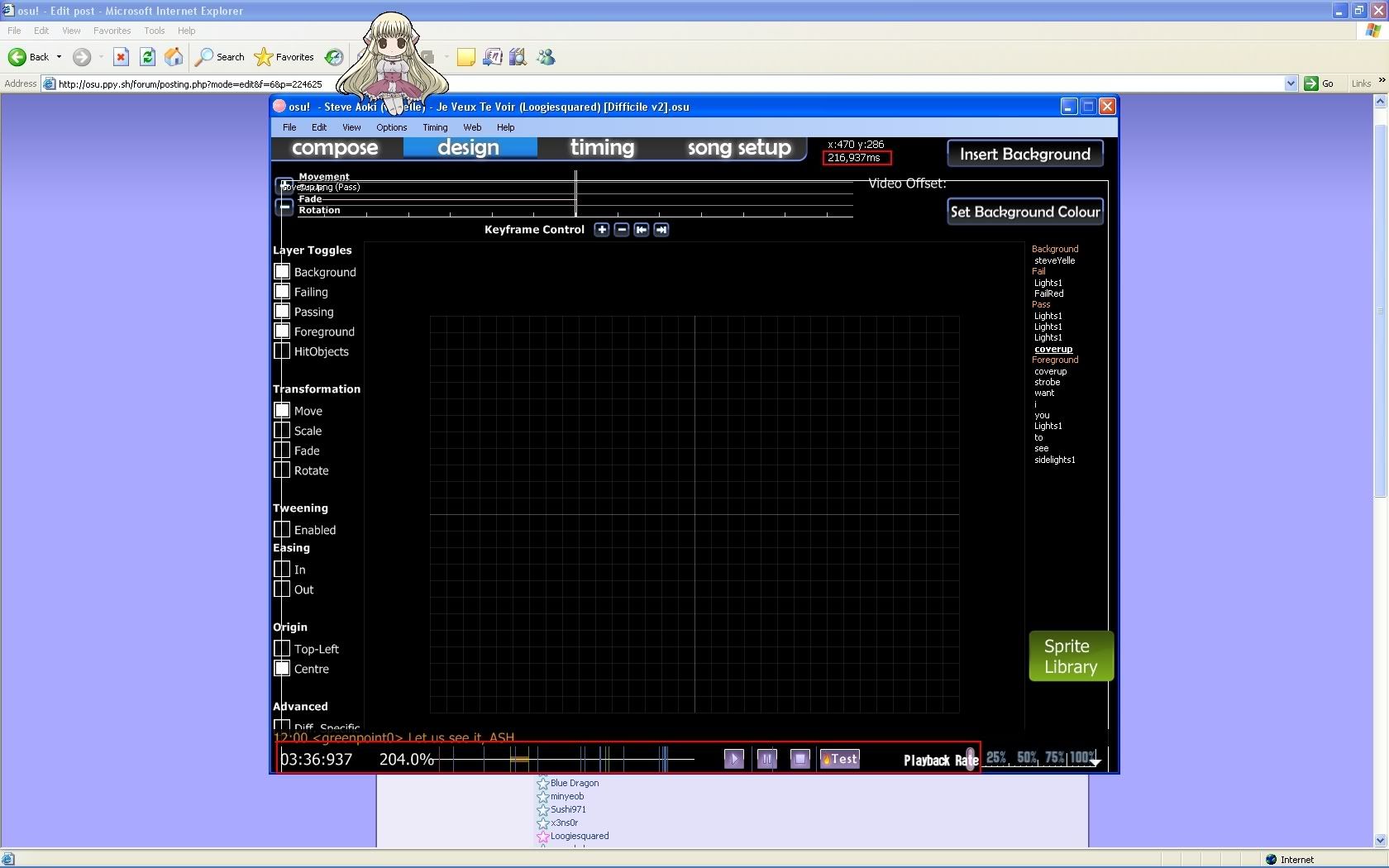Open Blue Dragon user link
Image resolution: width=1389 pixels, height=868 pixels.
click(x=575, y=783)
